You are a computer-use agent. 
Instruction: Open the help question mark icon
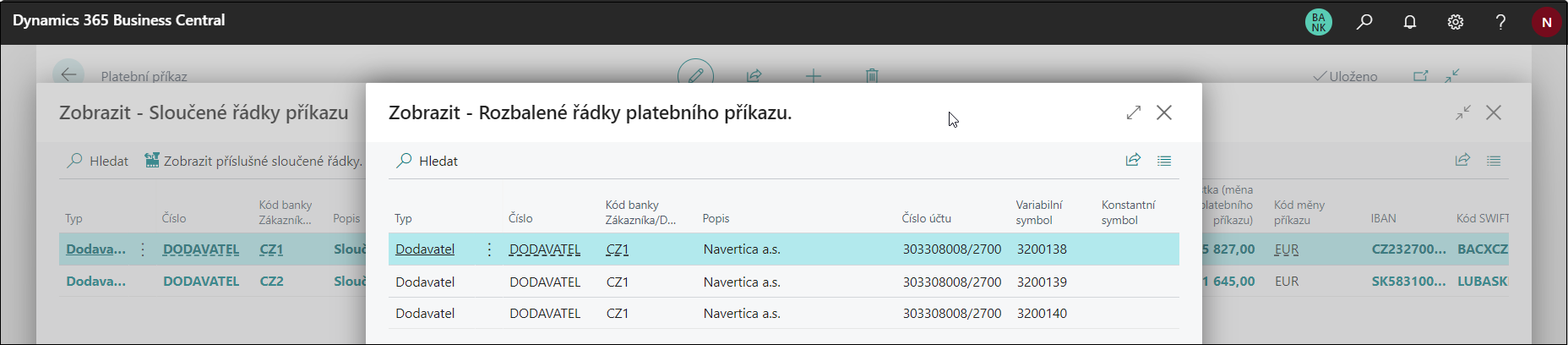[1500, 22]
